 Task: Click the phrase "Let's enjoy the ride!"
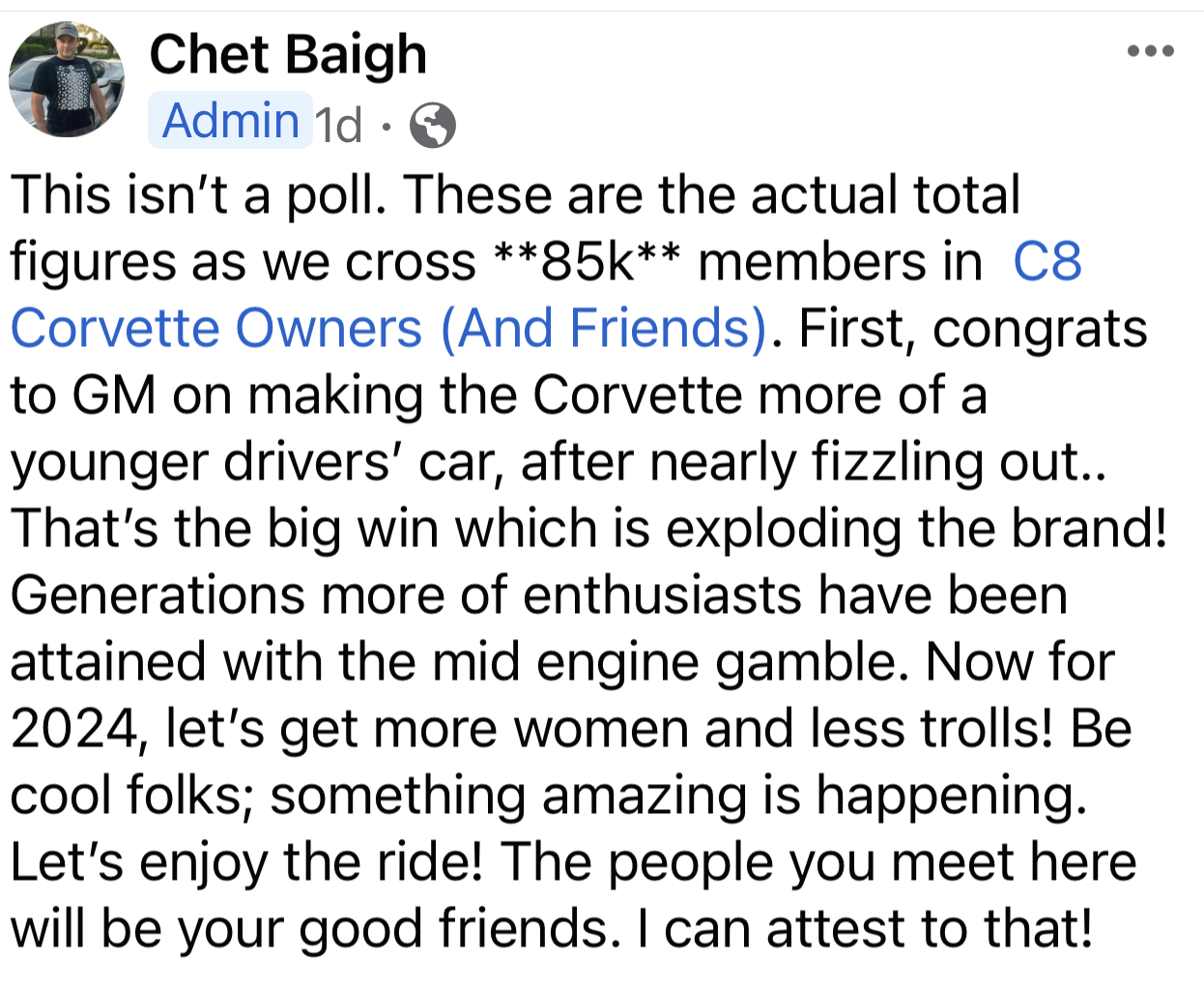245,863
